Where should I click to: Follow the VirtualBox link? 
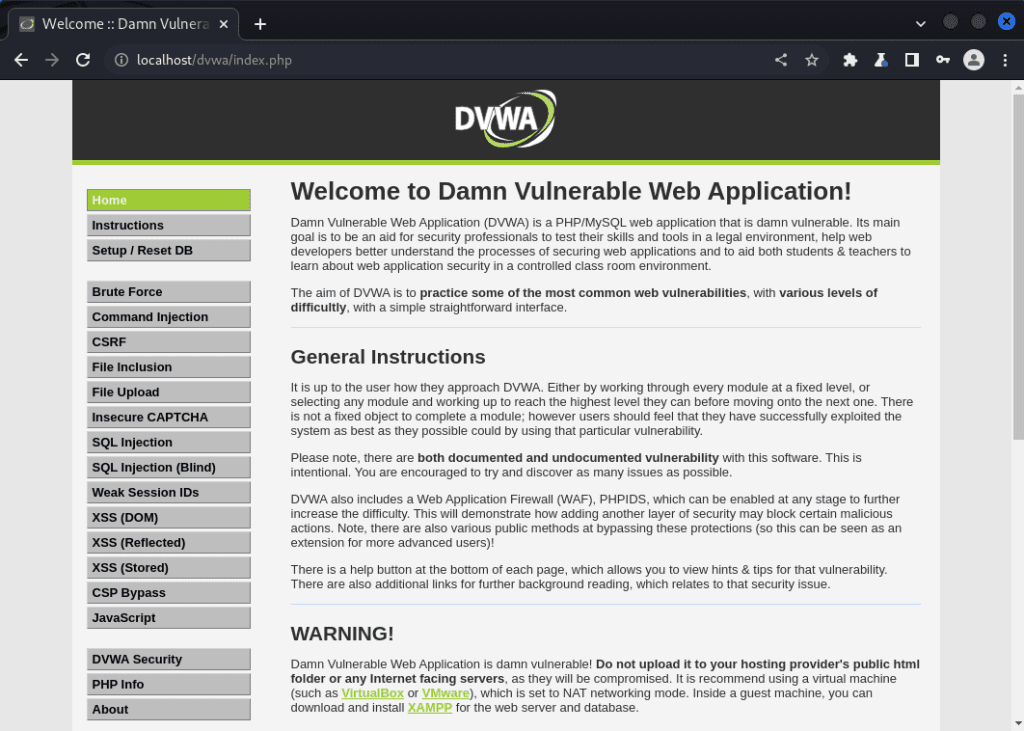tap(372, 693)
